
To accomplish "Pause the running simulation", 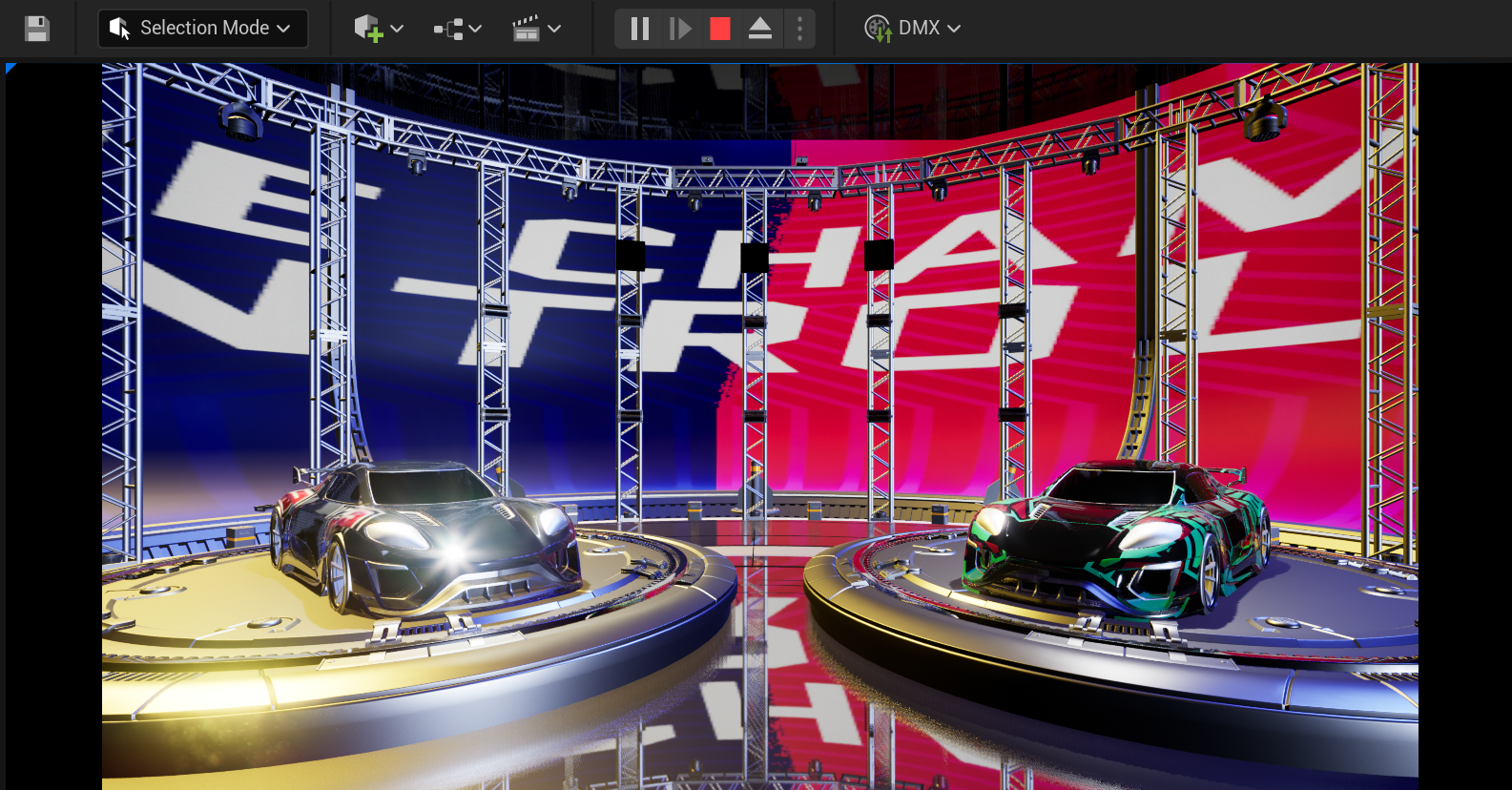I will click(639, 29).
